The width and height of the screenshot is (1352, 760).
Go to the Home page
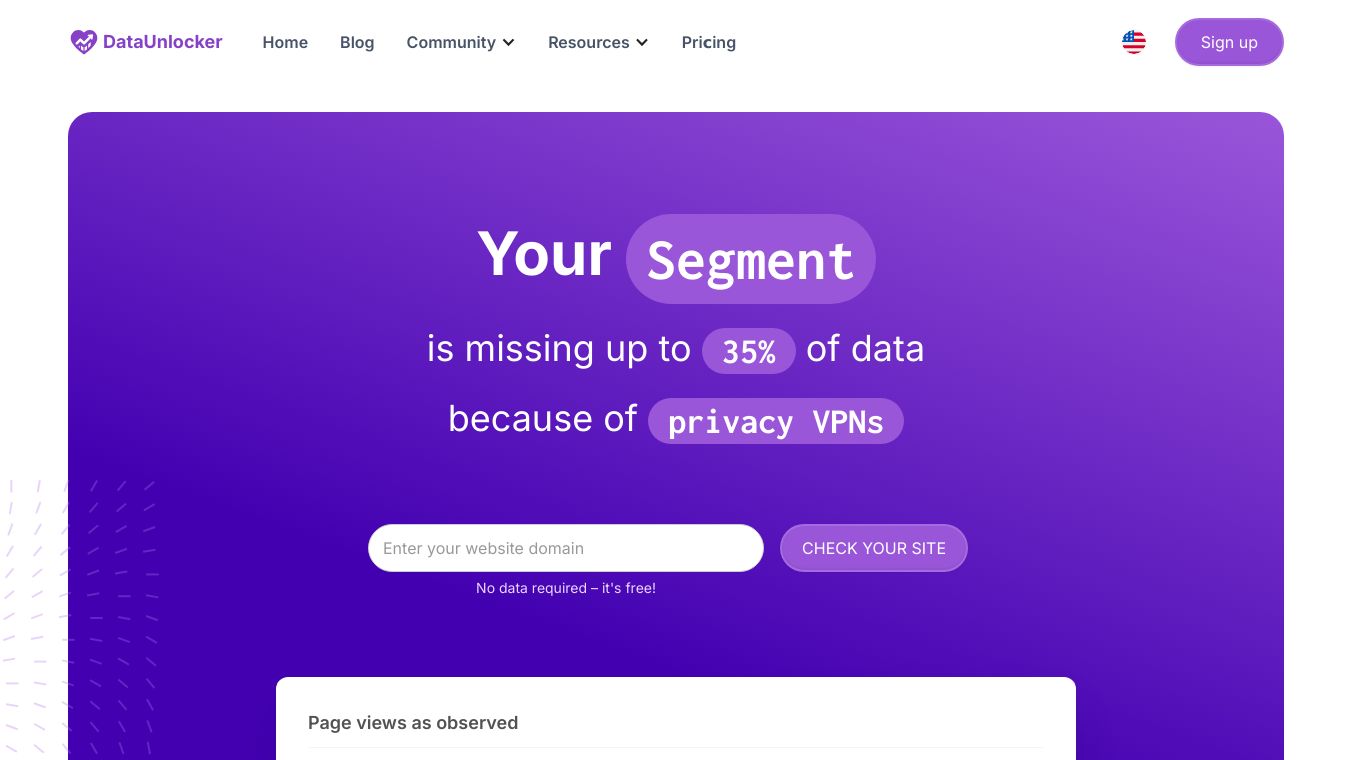click(285, 42)
